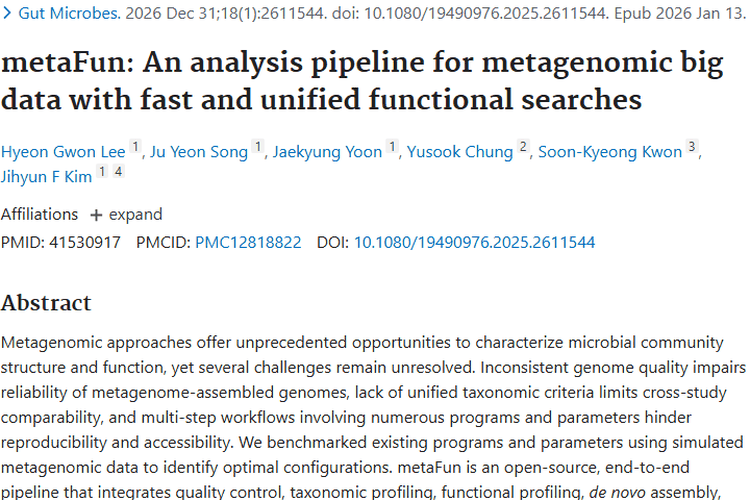Click the Abstract section heading
Screen dimensions: 750x500
[46, 303]
